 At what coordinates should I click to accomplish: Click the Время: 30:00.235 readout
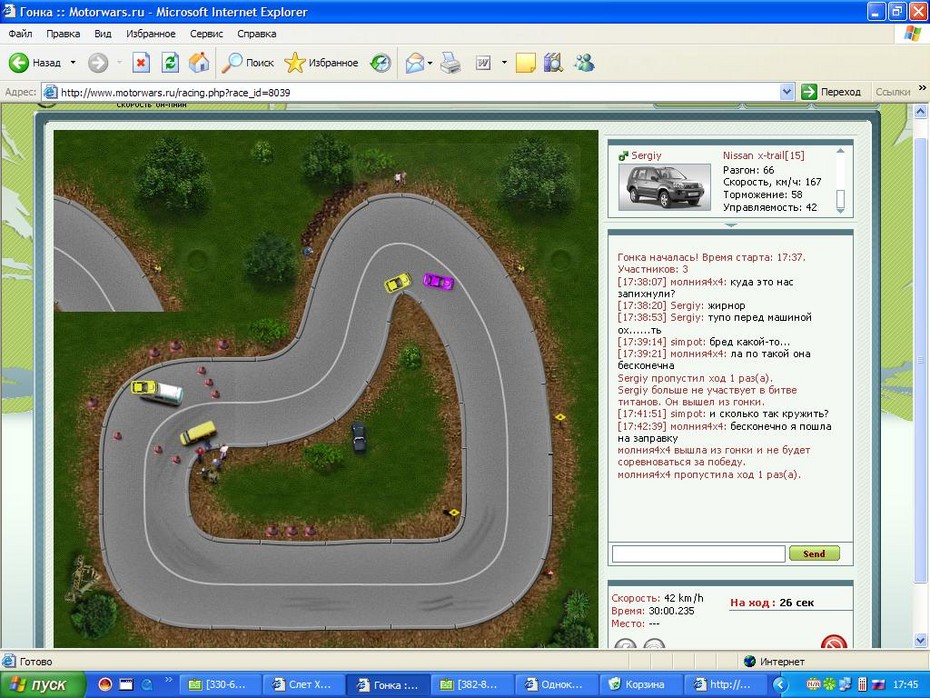coord(652,611)
